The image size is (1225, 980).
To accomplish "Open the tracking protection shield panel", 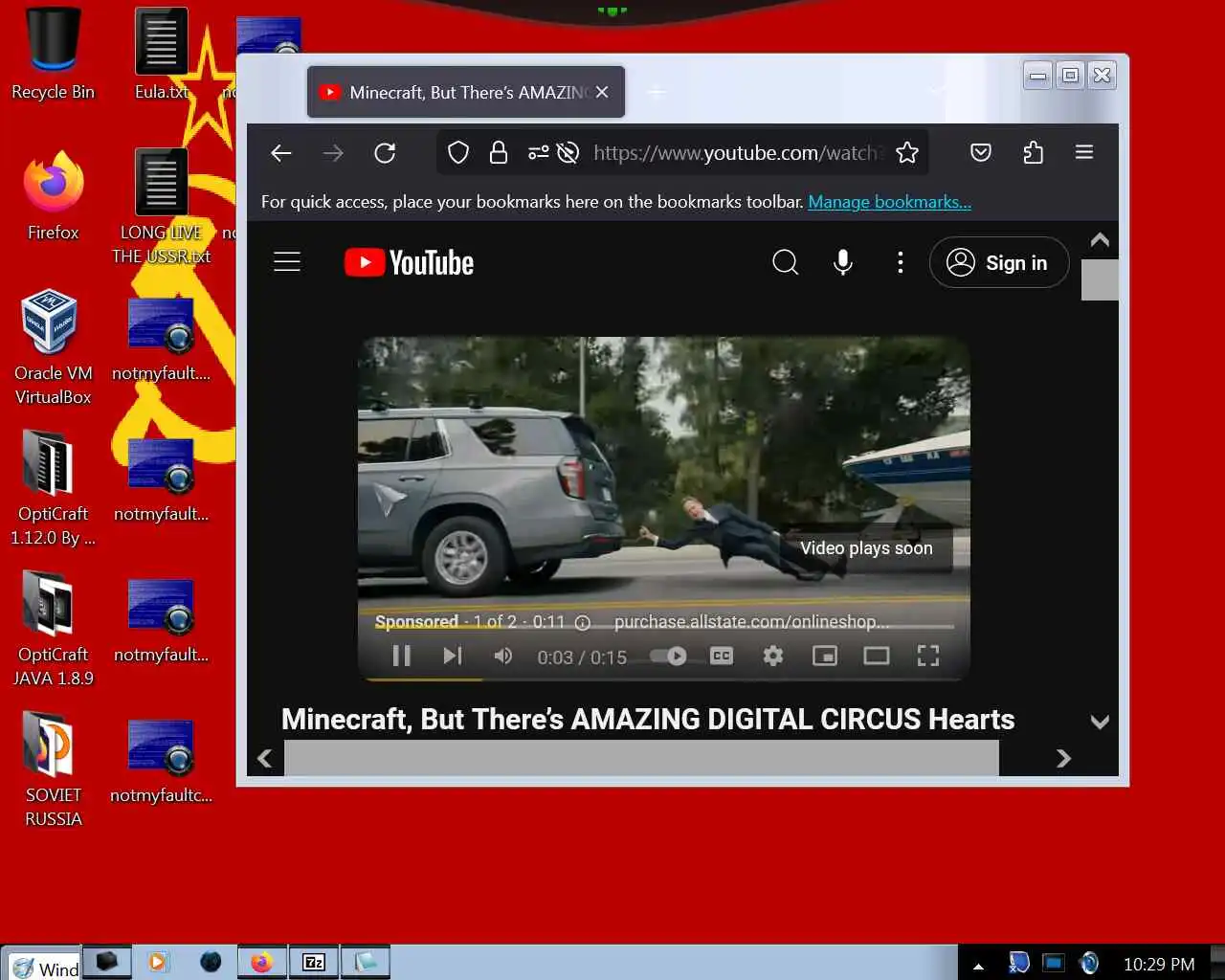I will (x=458, y=153).
